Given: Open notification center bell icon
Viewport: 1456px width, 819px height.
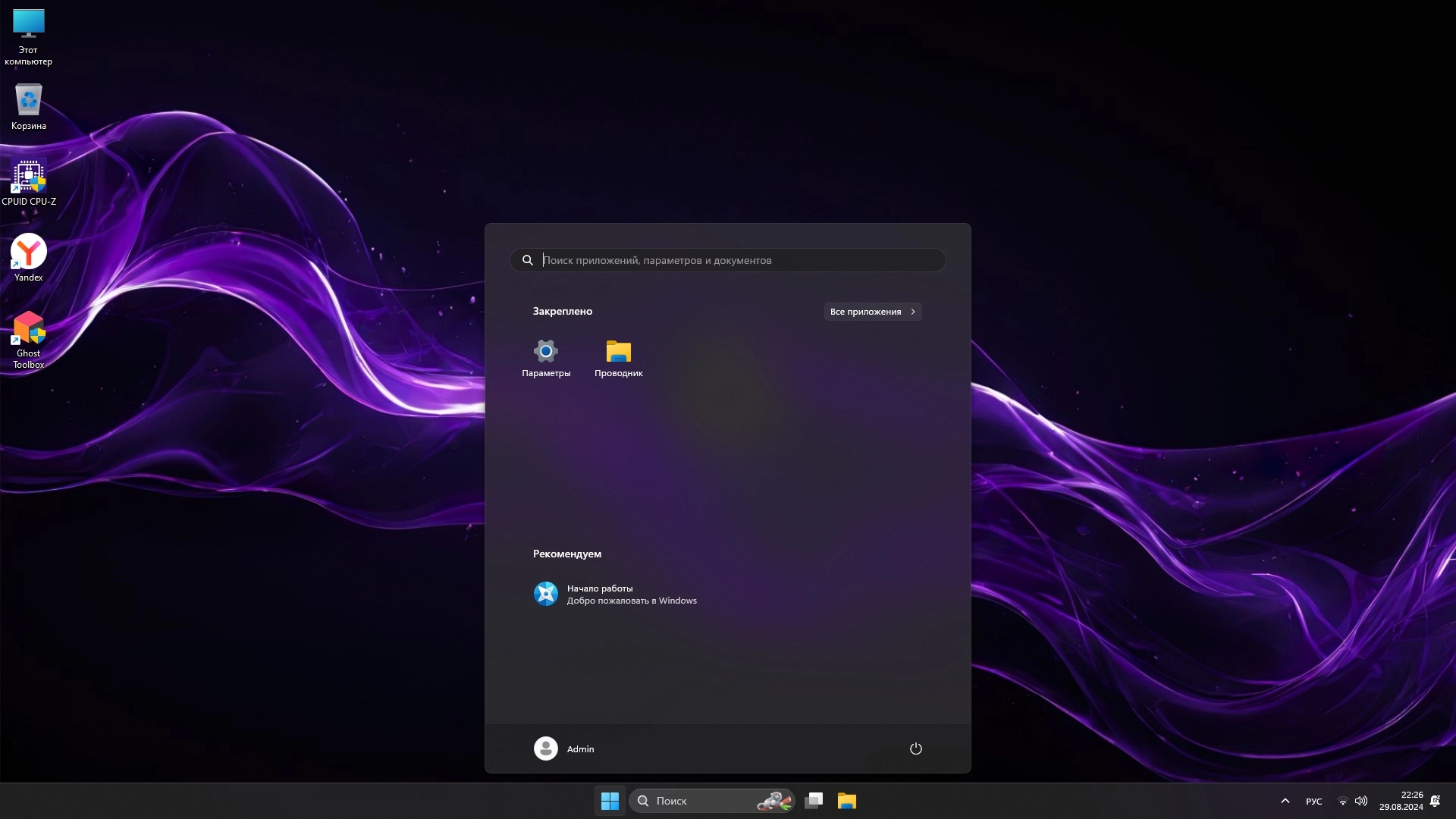Looking at the screenshot, I should tap(1435, 801).
